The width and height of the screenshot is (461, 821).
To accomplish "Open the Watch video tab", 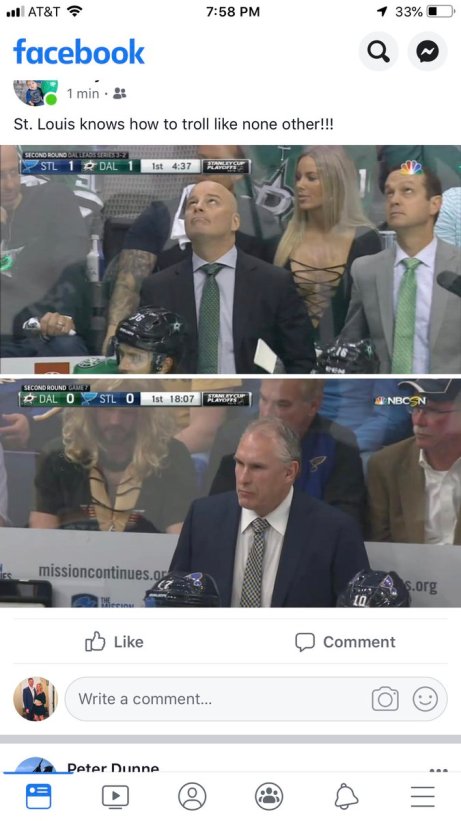I will 115,796.
